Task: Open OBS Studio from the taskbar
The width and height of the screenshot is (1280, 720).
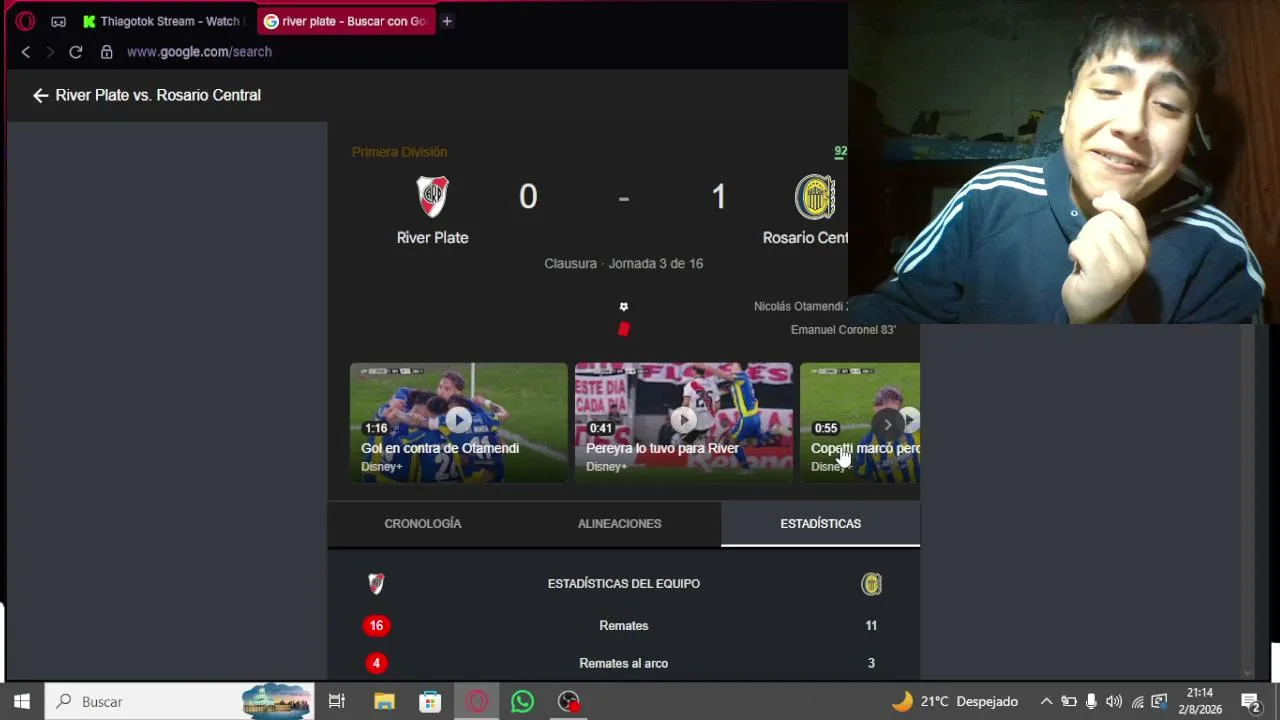Action: tap(569, 702)
